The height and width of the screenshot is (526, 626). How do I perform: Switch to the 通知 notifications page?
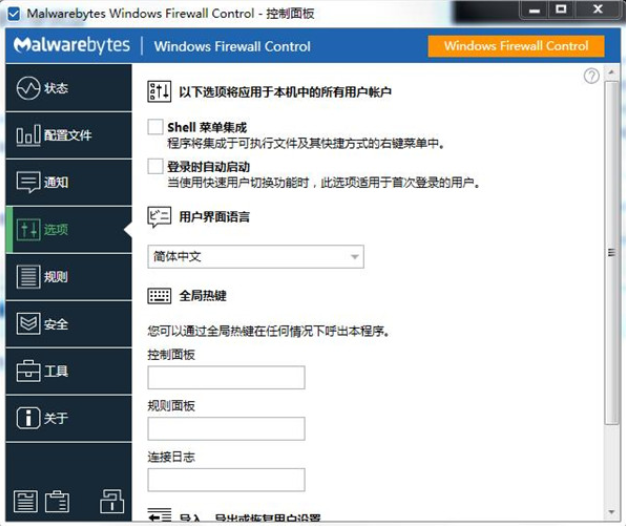pos(69,182)
